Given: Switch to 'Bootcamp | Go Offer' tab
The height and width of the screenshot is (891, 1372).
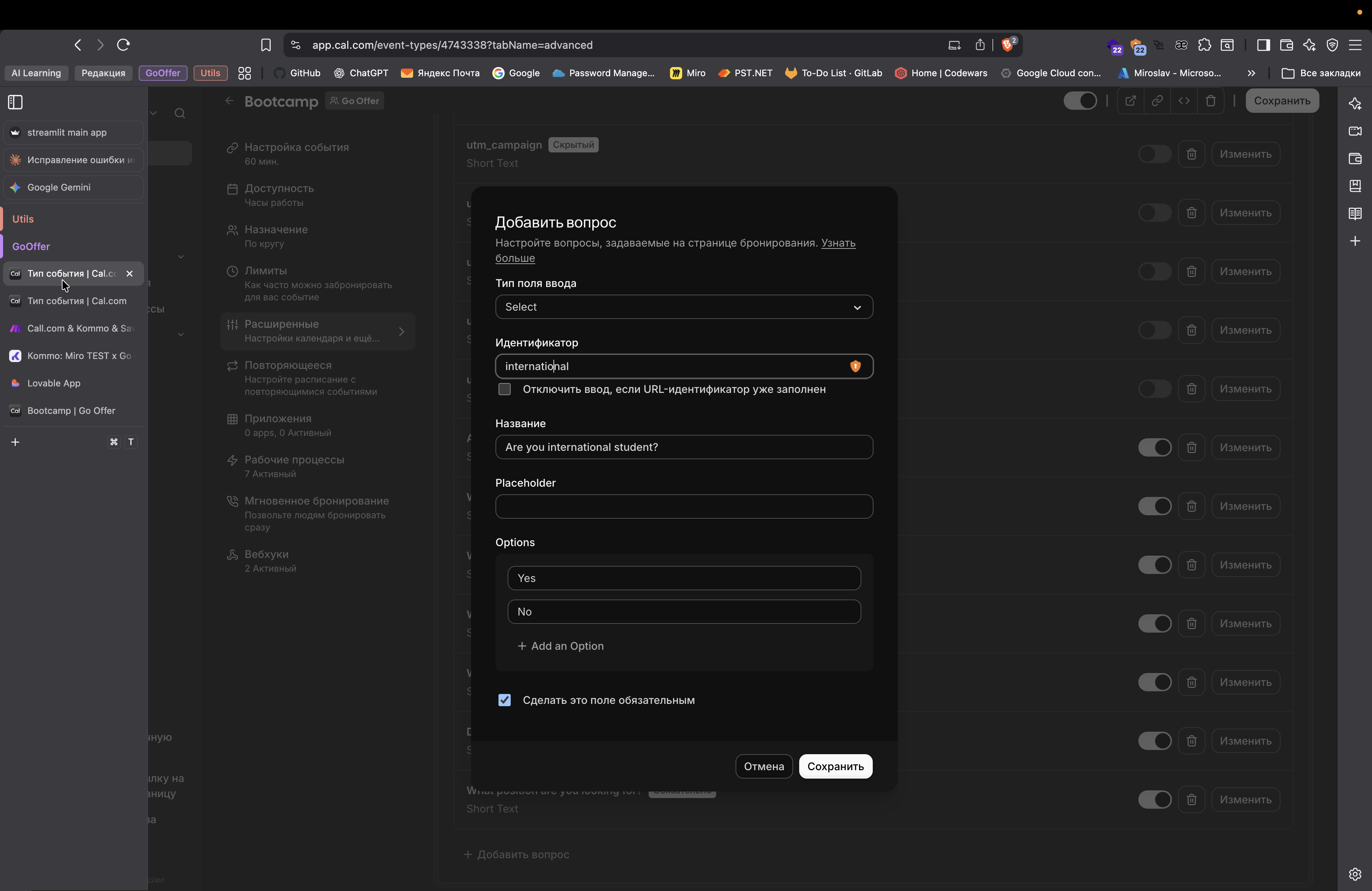Looking at the screenshot, I should coord(72,411).
